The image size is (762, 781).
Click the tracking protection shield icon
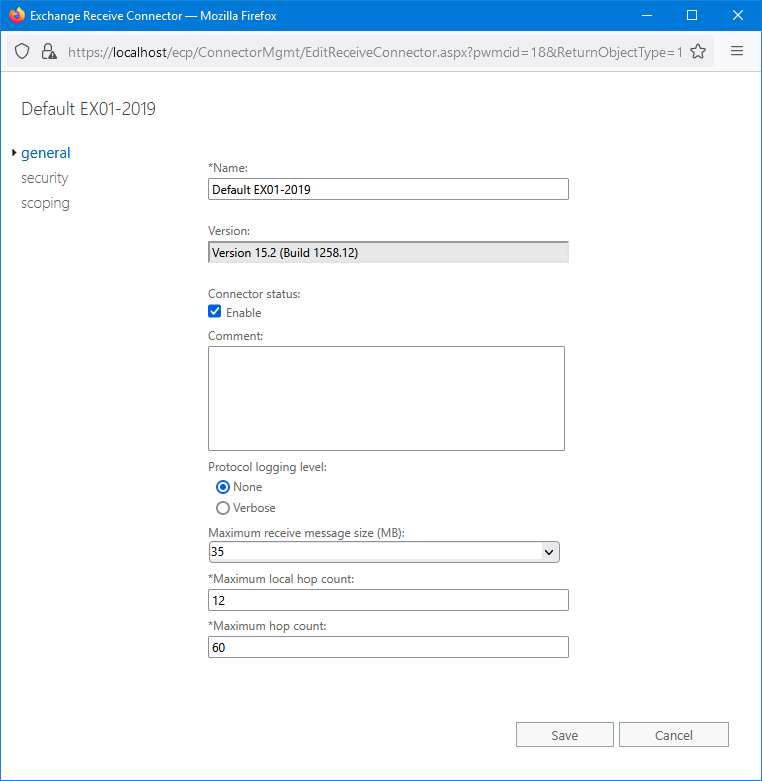click(x=22, y=52)
